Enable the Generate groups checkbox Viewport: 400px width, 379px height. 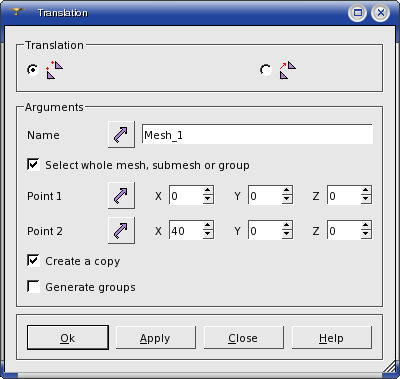(x=33, y=287)
